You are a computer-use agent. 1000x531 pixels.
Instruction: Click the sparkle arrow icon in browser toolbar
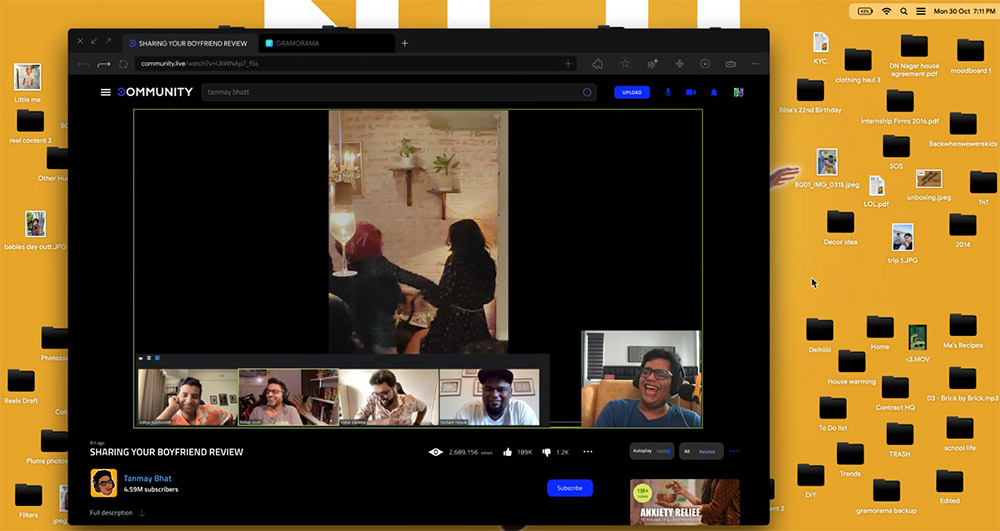click(x=652, y=64)
